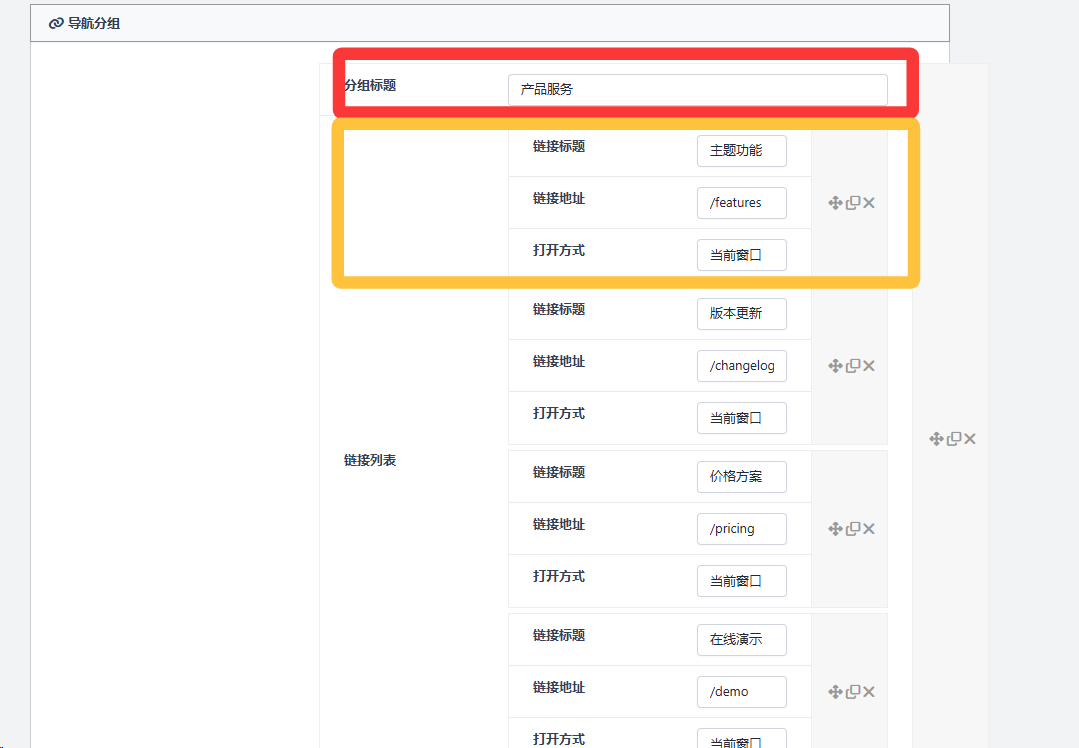The image size is (1079, 748).
Task: Click the move handle for the 价格方案 link
Action: (x=835, y=529)
